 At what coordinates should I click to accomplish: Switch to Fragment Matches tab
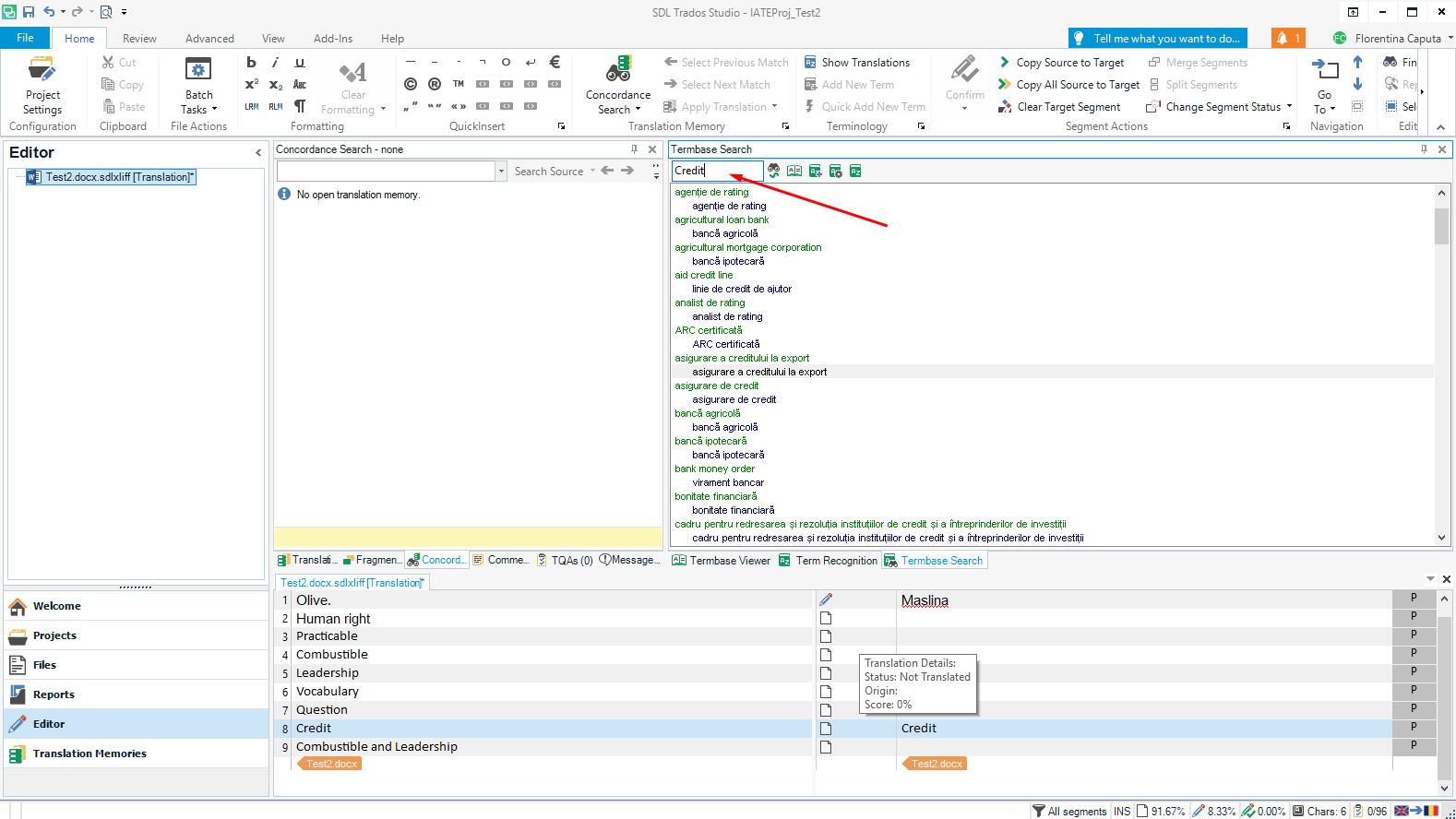click(373, 560)
